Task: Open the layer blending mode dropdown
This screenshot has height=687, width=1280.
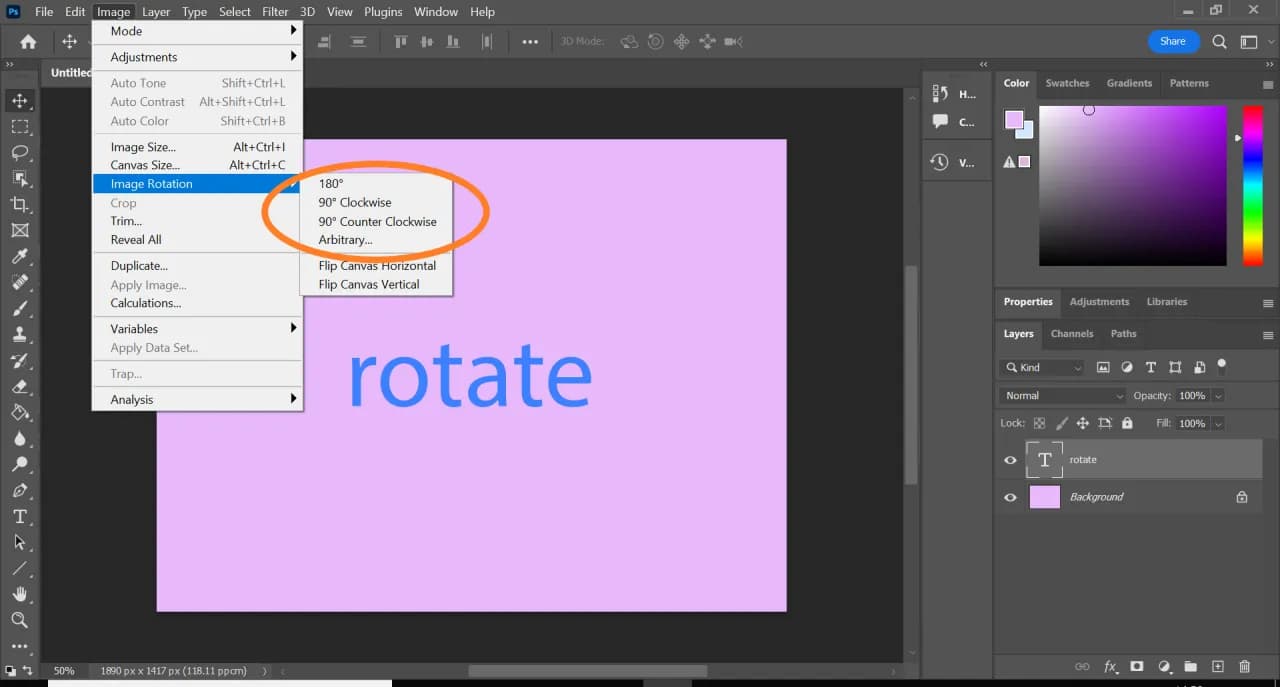Action: coord(1060,395)
